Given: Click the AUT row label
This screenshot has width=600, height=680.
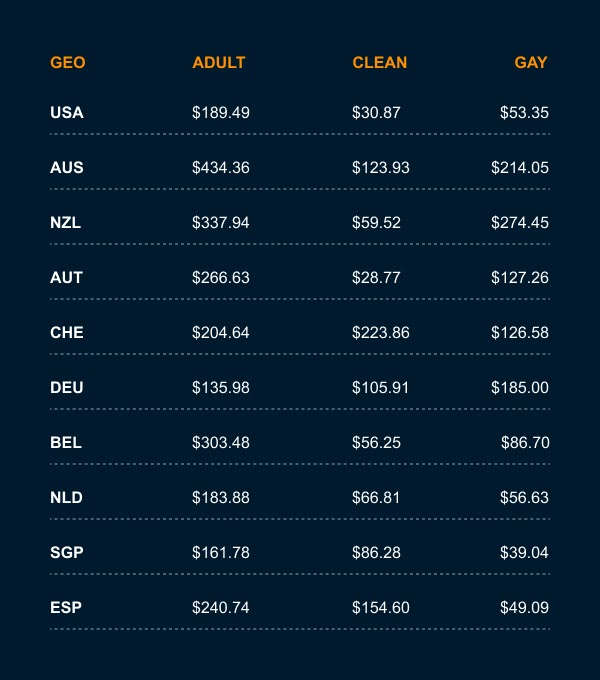Looking at the screenshot, I should tap(66, 278).
